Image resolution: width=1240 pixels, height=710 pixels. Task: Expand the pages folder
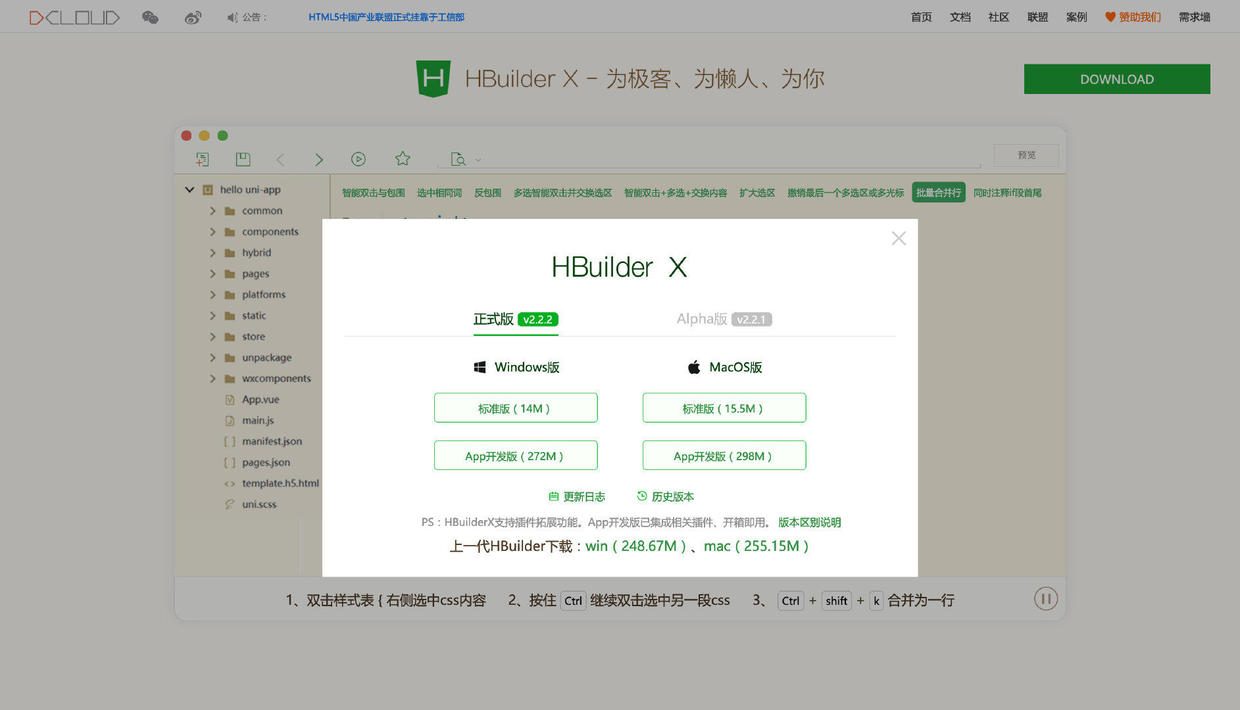[x=213, y=274]
